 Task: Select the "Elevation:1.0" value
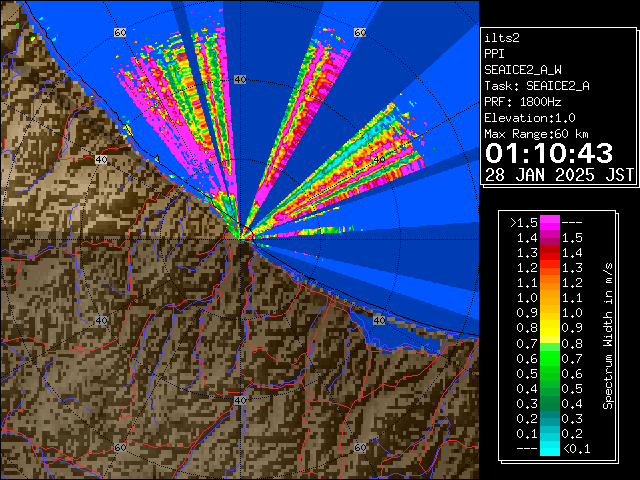pos(530,118)
